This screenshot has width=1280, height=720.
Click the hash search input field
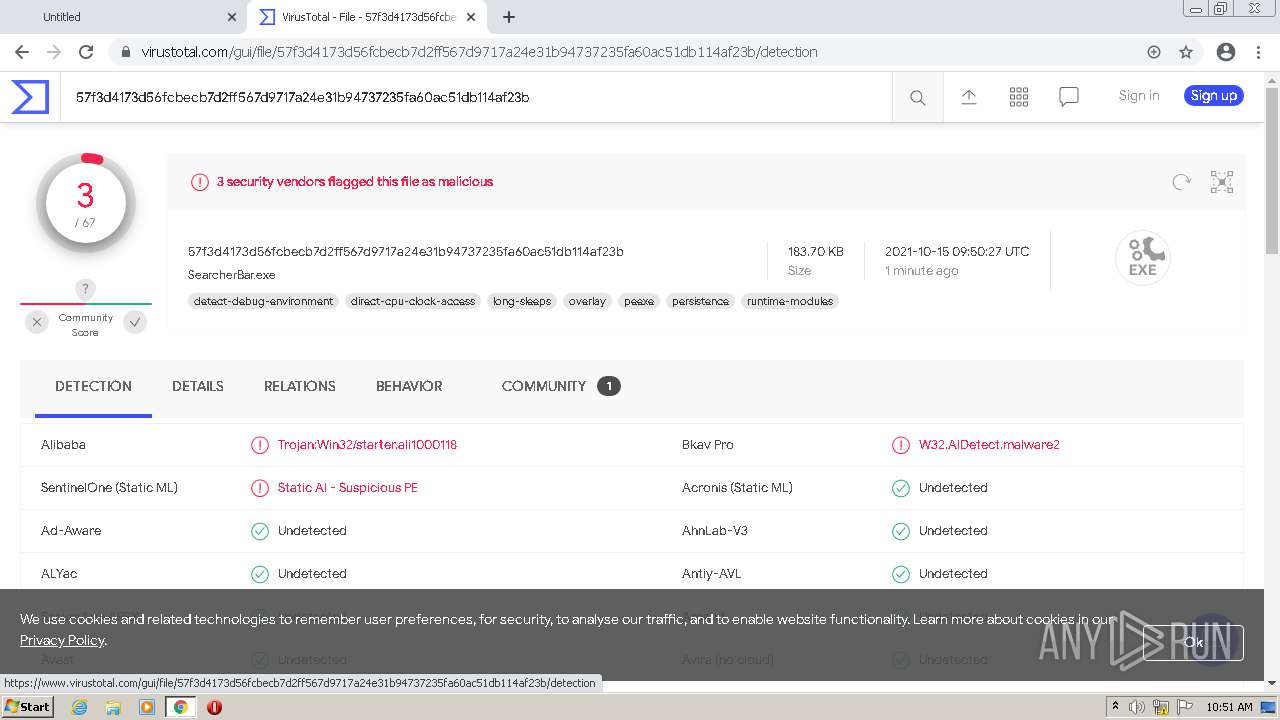click(x=476, y=97)
